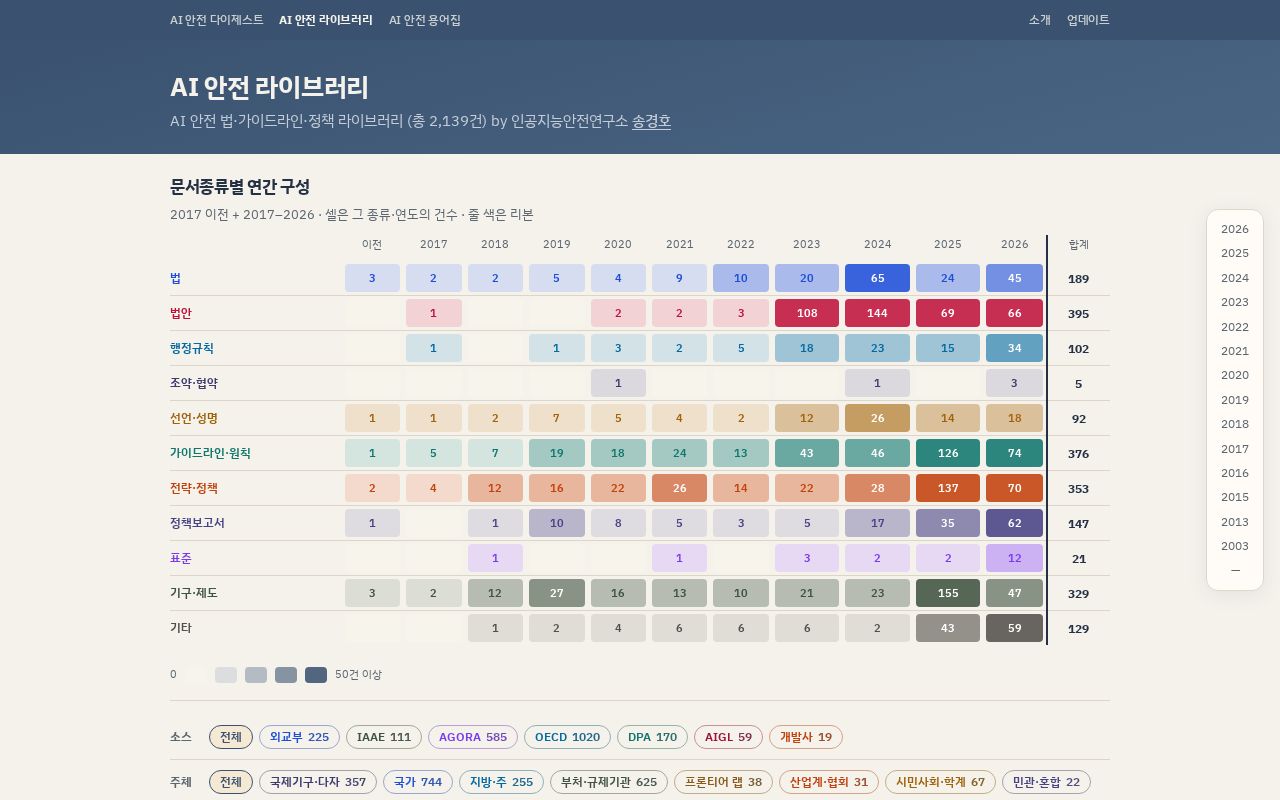Filter 주체 by 프론티어 랩 38
1280x800 pixels.
coord(723,782)
